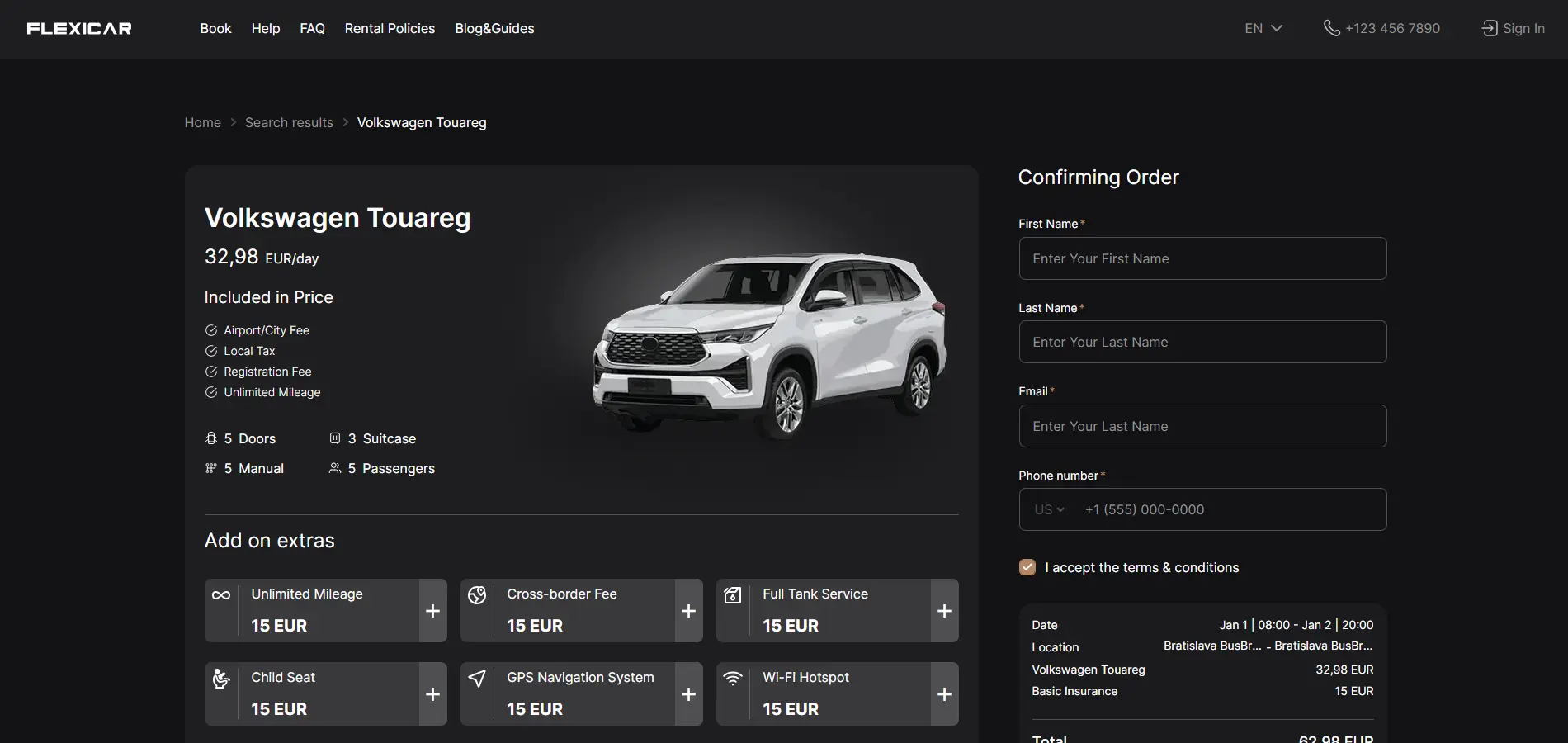Image resolution: width=1568 pixels, height=743 pixels.
Task: Open Rental Policies in the navigation
Action: click(390, 29)
